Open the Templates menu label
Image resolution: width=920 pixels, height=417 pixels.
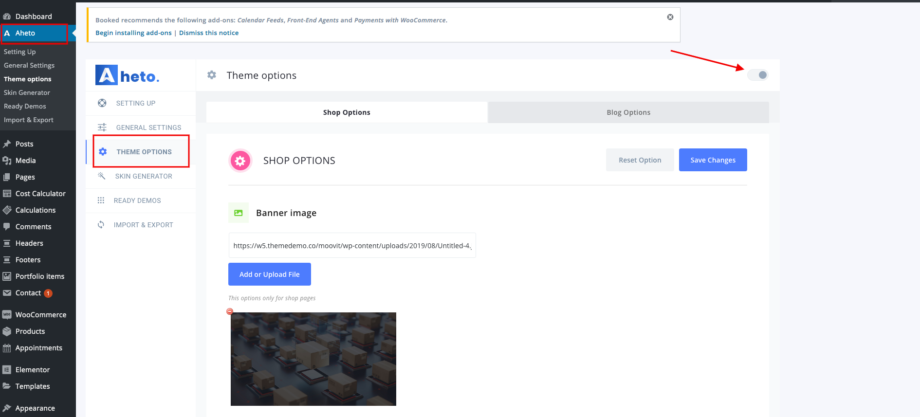[x=32, y=387]
